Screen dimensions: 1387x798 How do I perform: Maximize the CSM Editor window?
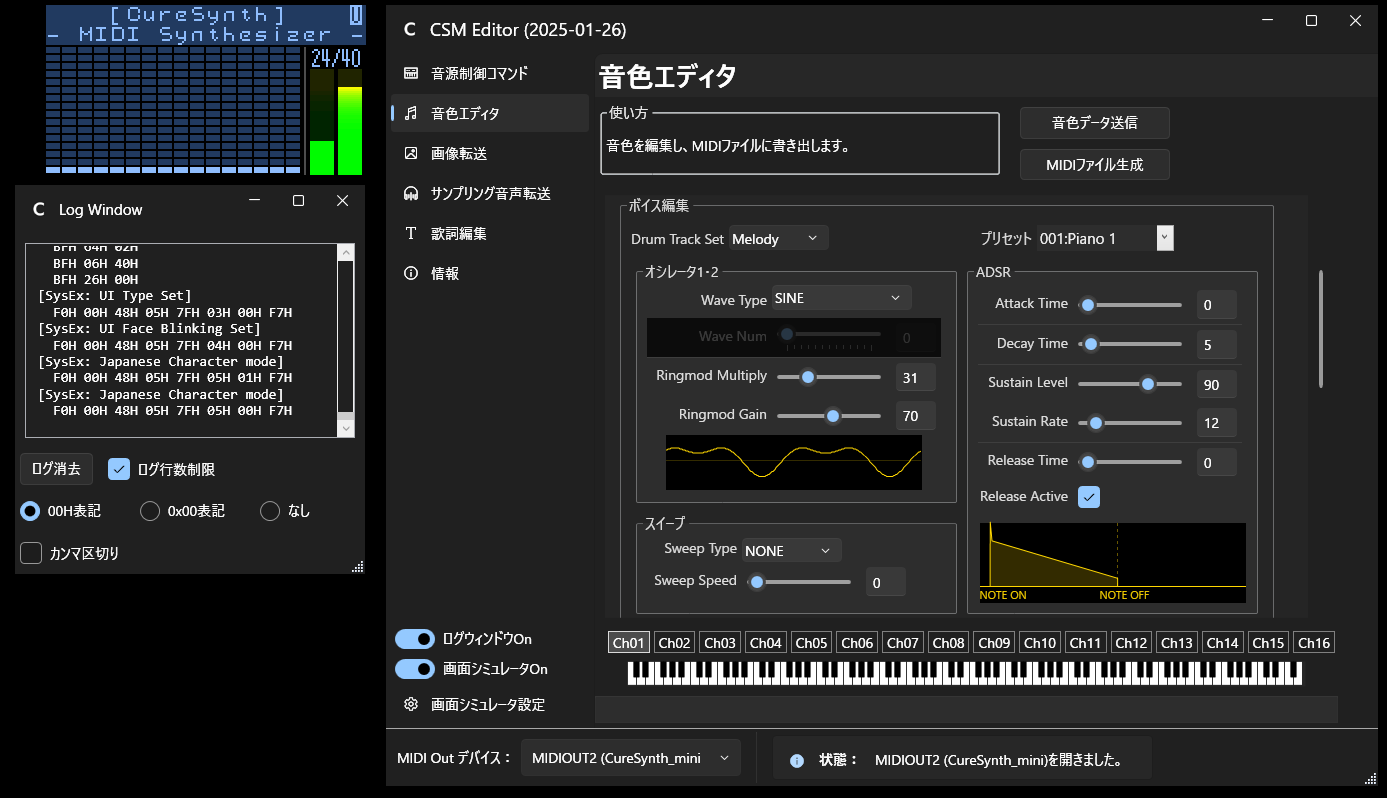(1312, 20)
